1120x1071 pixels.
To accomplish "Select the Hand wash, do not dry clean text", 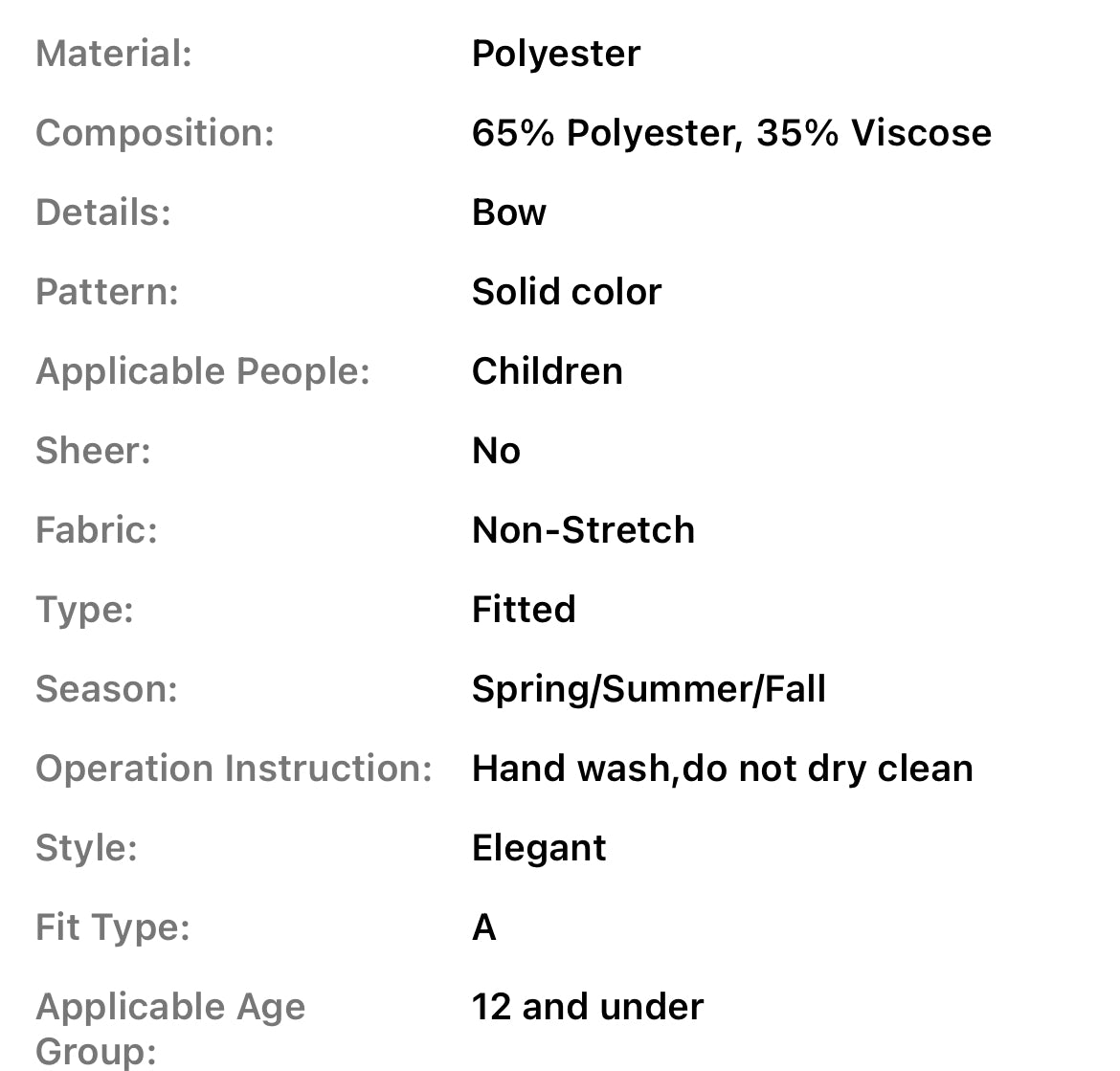I will 722,769.
